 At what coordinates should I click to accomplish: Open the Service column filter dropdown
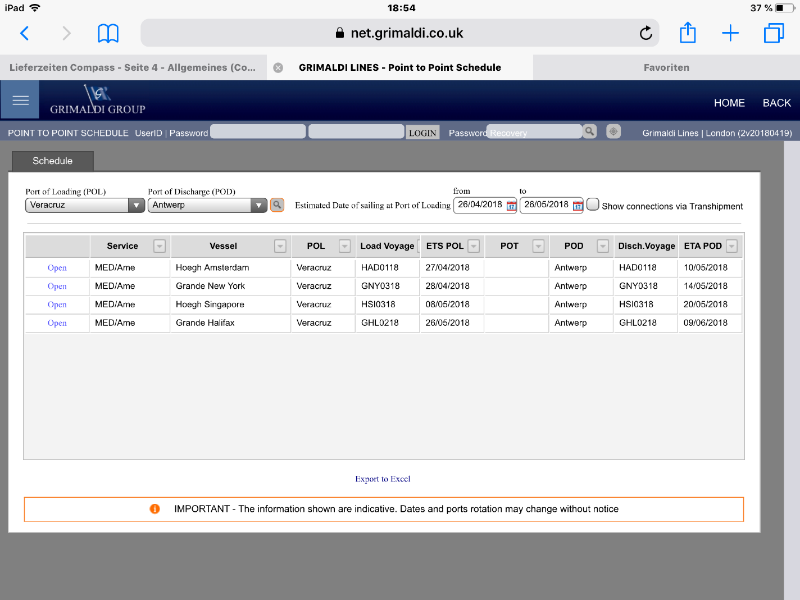click(159, 246)
